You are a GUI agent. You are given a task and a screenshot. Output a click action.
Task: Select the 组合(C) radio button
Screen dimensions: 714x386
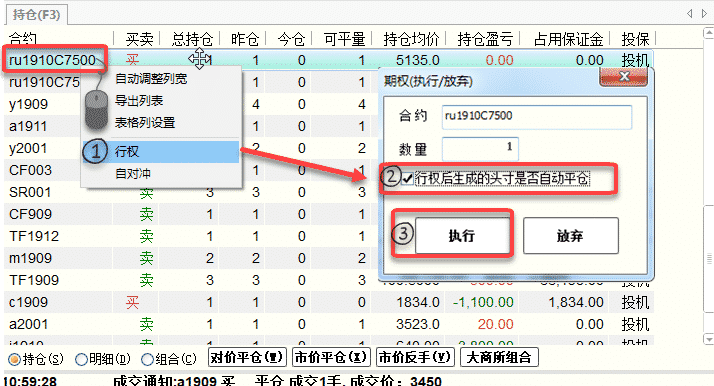click(147, 359)
